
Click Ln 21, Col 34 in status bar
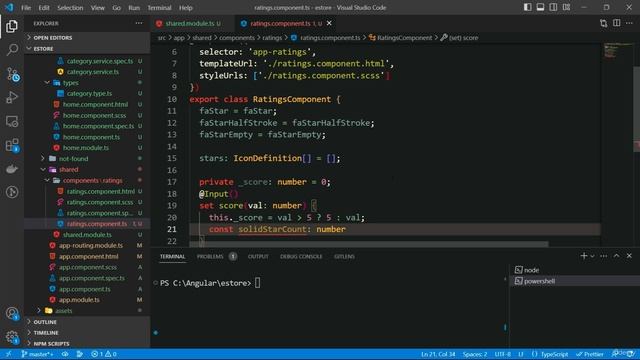point(438,354)
